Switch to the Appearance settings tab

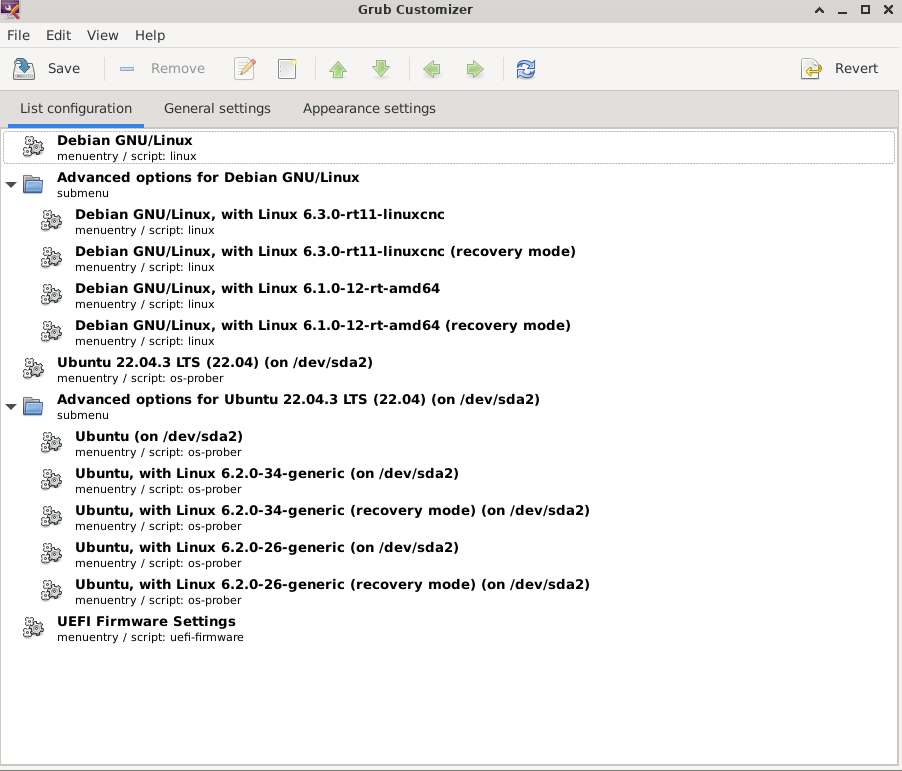pos(369,108)
